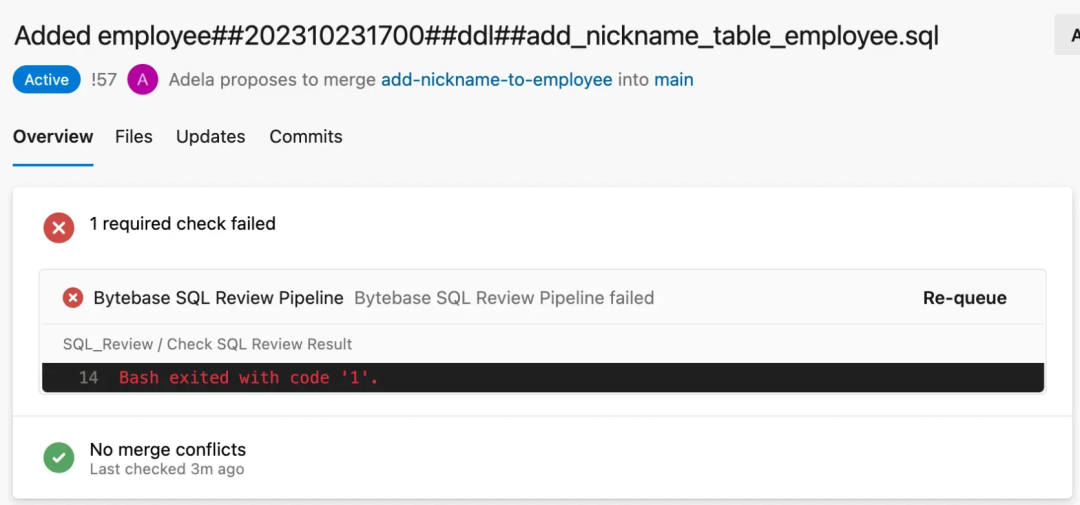Switch to the Files tab
The width and height of the screenshot is (1080, 505).
pos(134,136)
